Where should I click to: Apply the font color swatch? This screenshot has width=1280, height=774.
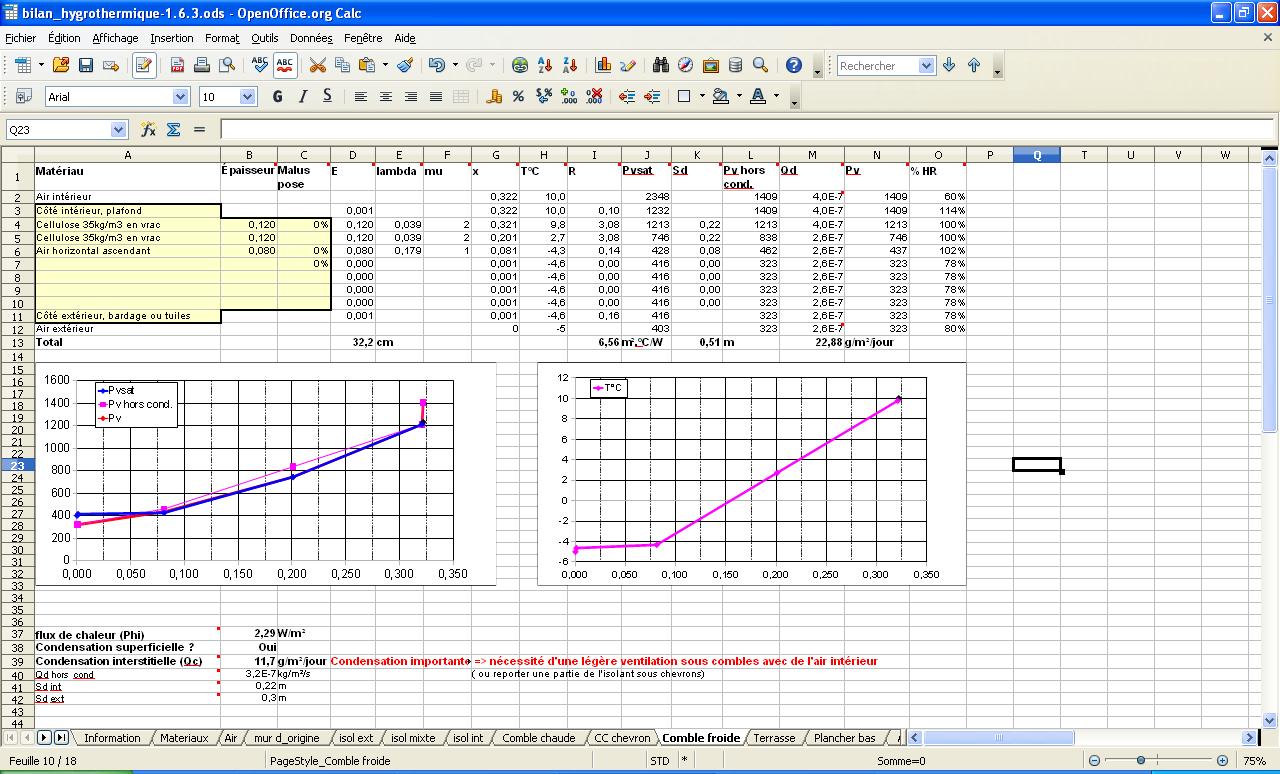(758, 96)
